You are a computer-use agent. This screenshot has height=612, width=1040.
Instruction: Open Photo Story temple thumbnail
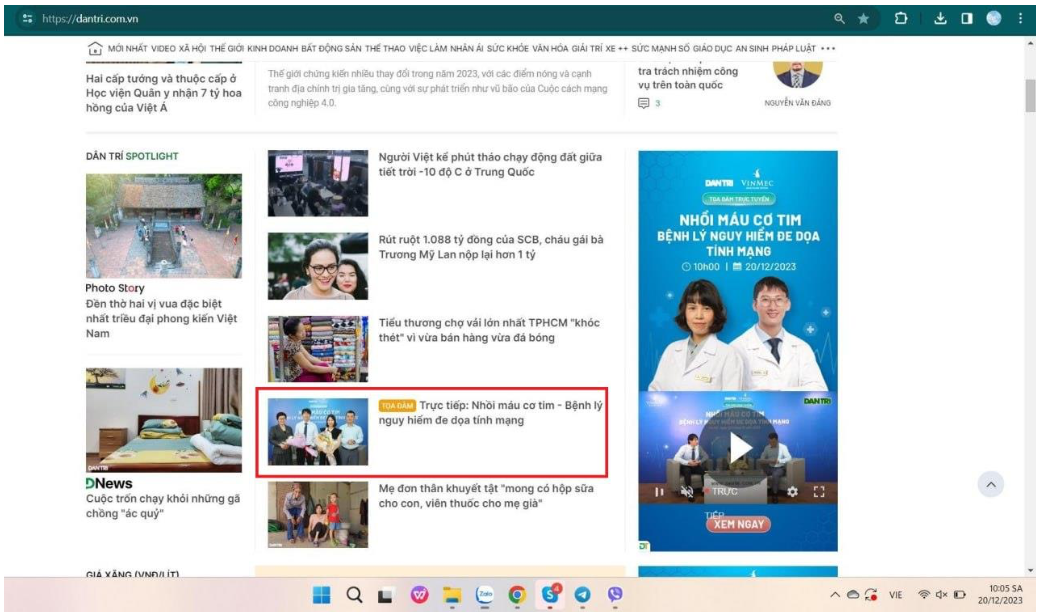tap(164, 226)
